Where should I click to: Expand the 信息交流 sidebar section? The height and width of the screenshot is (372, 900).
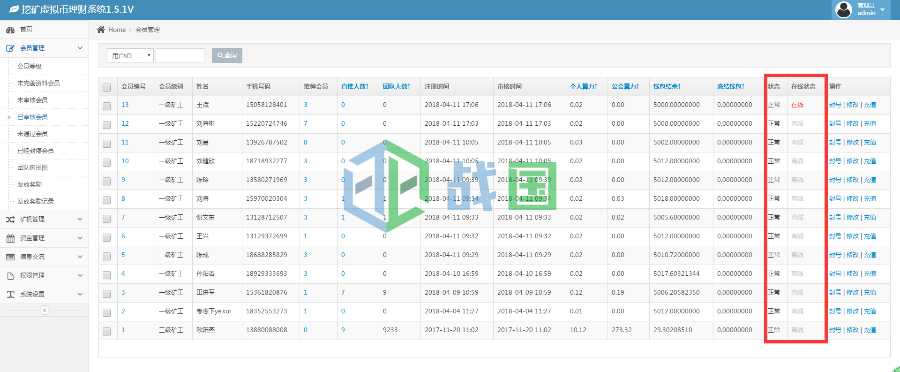[x=44, y=257]
